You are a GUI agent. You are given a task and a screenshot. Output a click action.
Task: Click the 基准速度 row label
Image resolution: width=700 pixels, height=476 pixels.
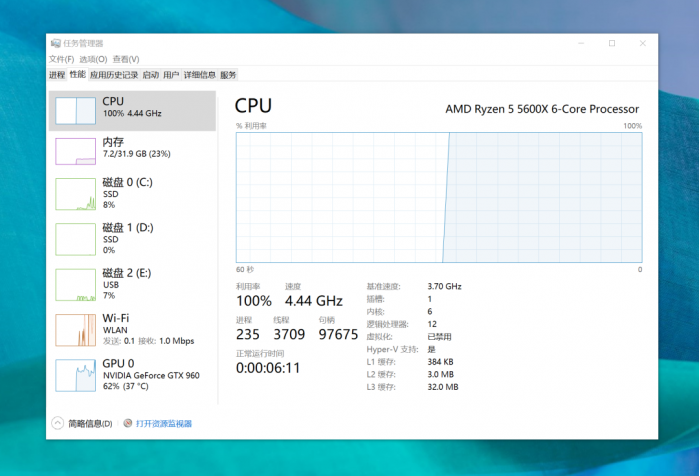pyautogui.click(x=383, y=286)
